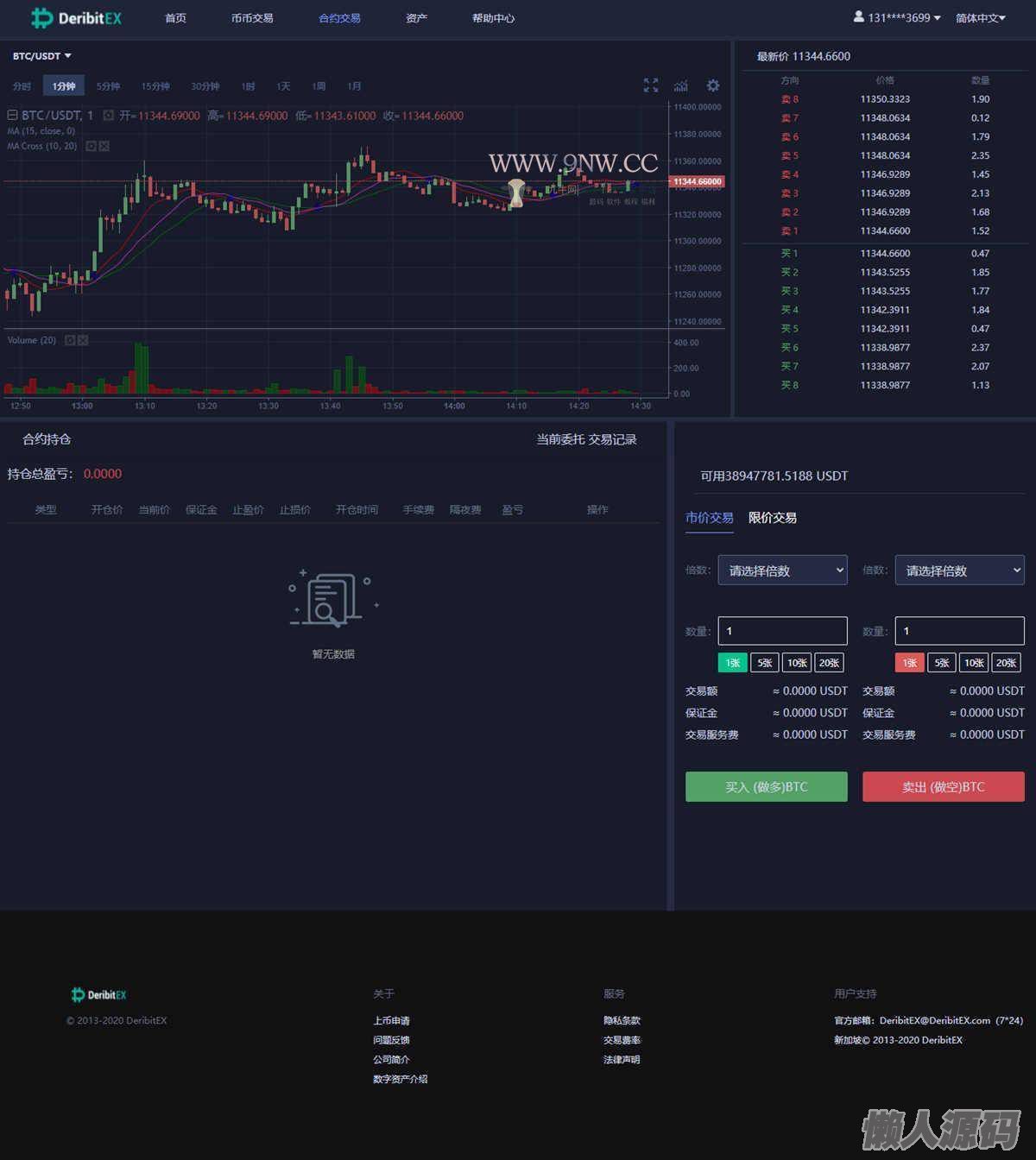Click the footer DeribitEX logo
Image resolution: width=1036 pixels, height=1160 pixels.
coord(98,994)
